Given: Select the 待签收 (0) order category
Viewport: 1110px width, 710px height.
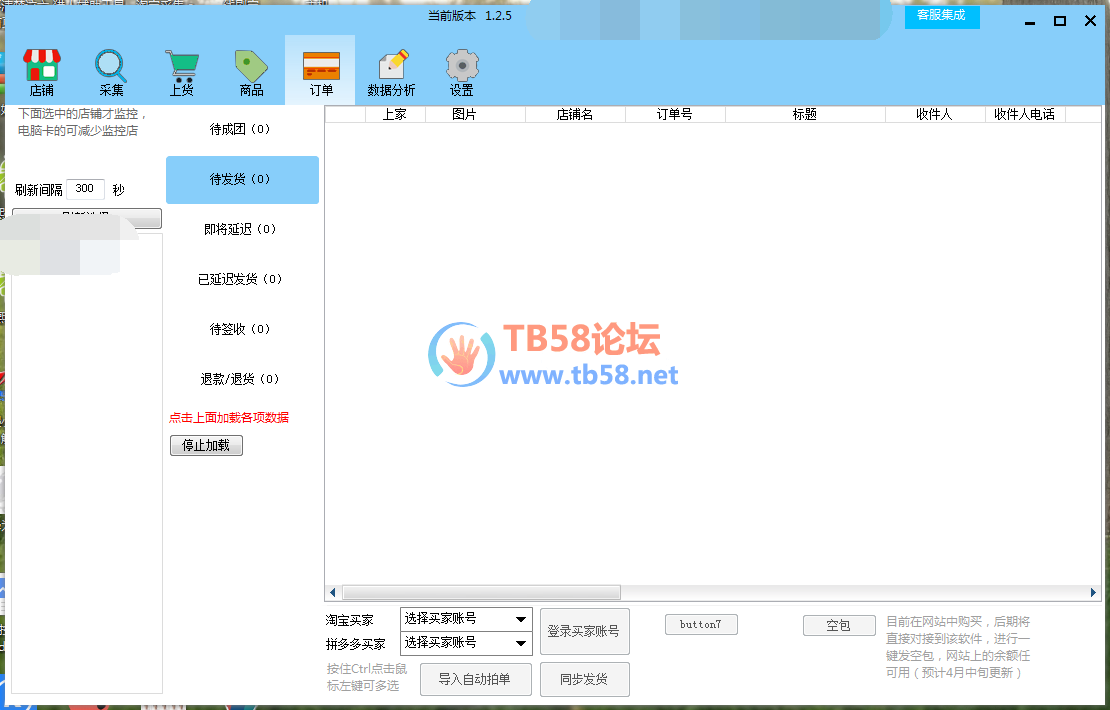Looking at the screenshot, I should [x=242, y=329].
